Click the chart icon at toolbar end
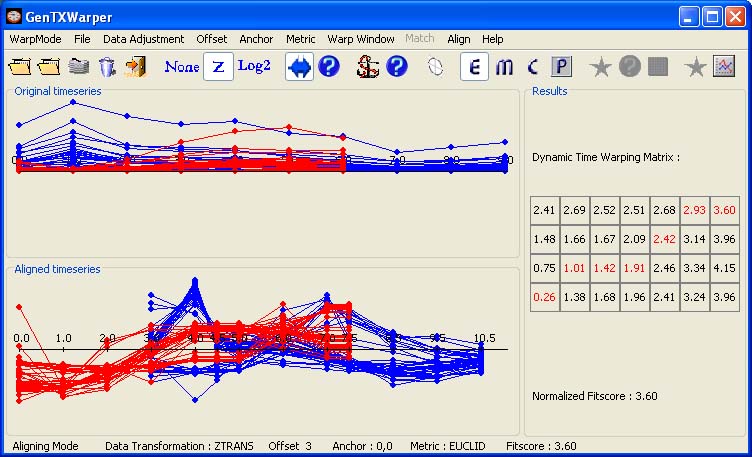This screenshot has width=752, height=457. click(724, 67)
